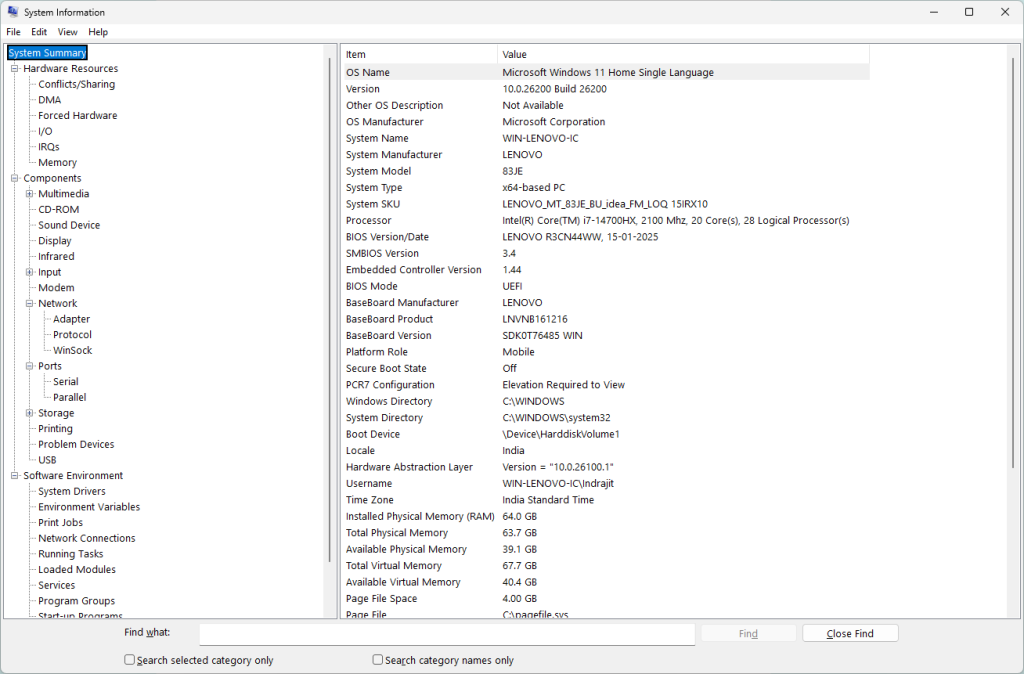This screenshot has width=1024, height=674.
Task: Expand the Storage node
Action: (29, 413)
